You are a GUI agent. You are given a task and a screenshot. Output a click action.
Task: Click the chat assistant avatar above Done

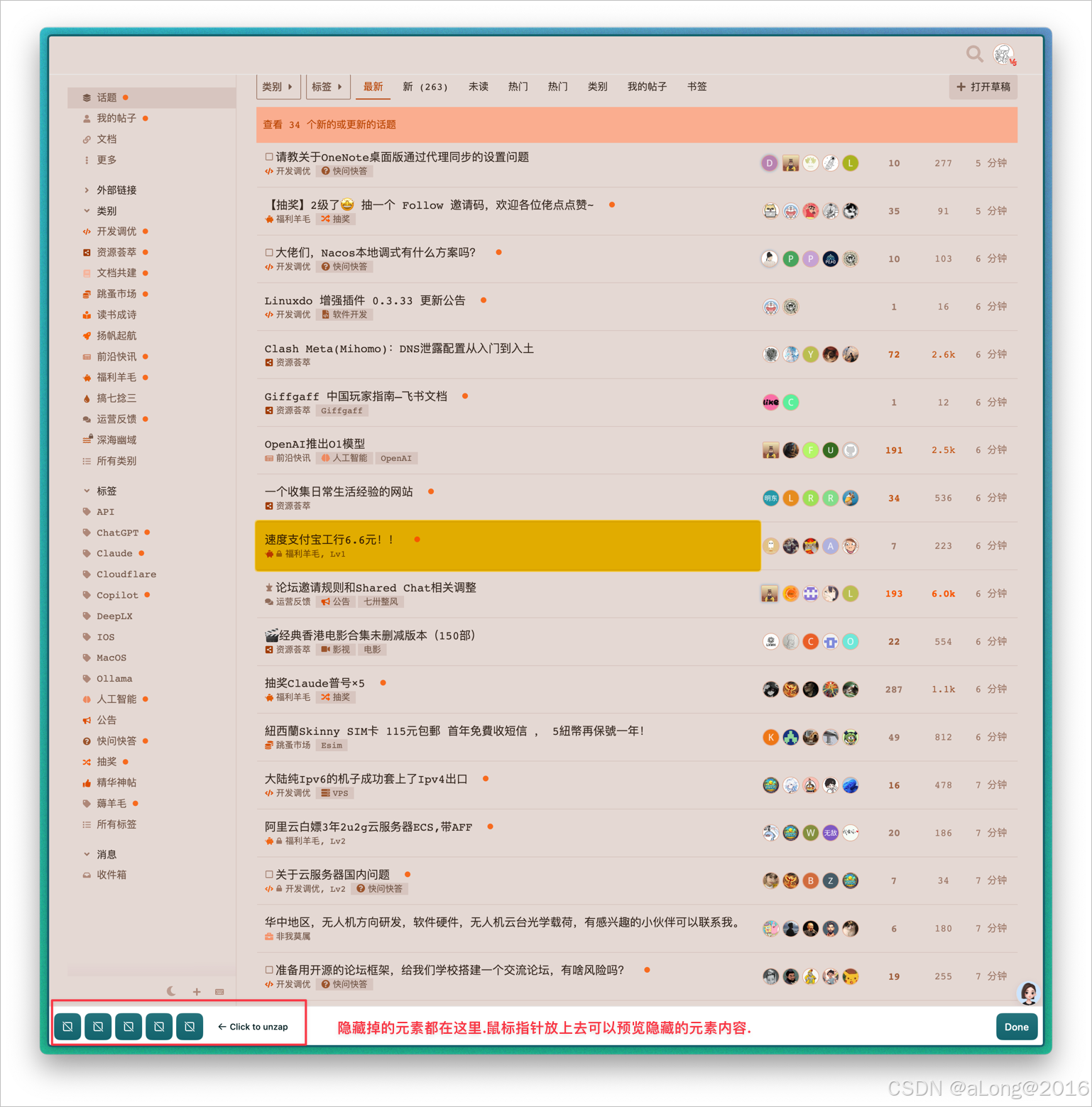click(x=1028, y=993)
